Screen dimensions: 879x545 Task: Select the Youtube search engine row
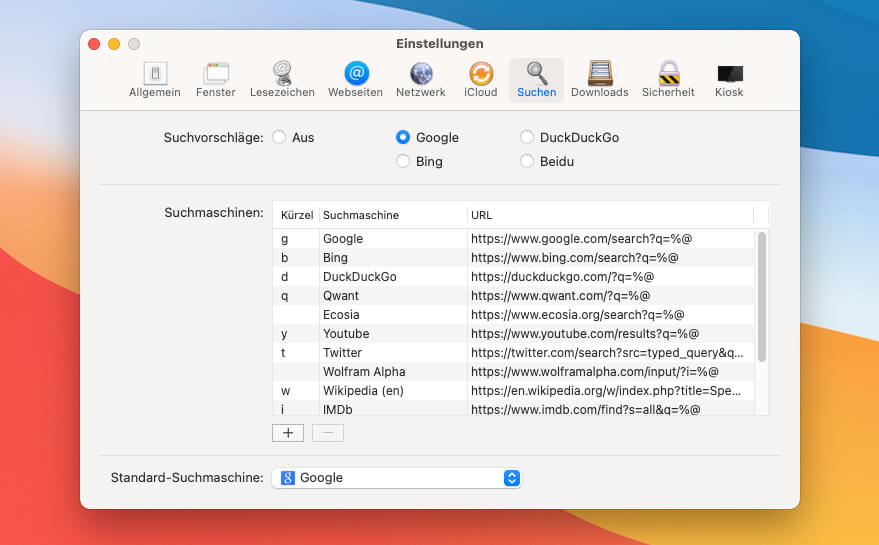[513, 334]
